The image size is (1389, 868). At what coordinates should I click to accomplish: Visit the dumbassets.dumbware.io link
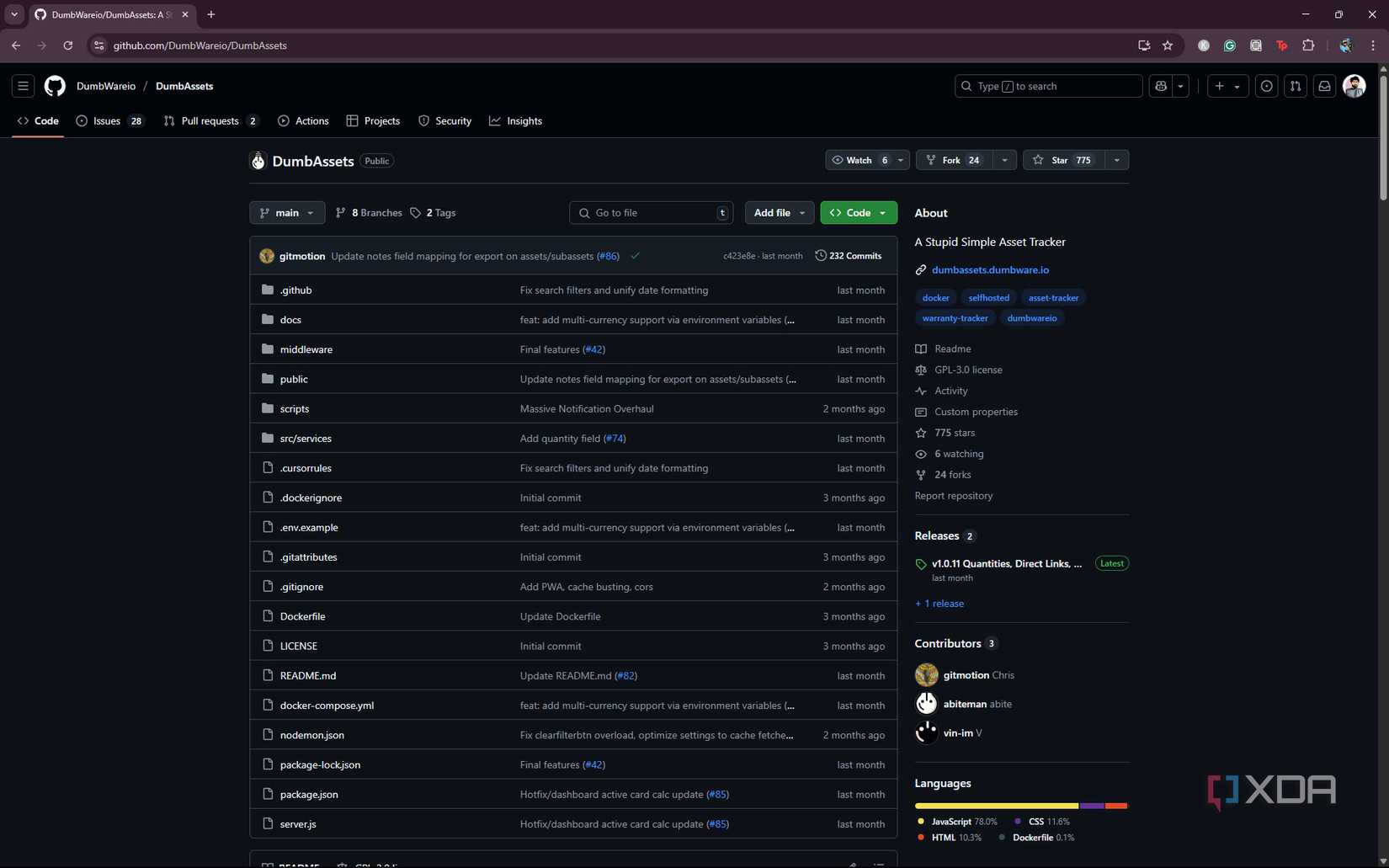coord(990,269)
